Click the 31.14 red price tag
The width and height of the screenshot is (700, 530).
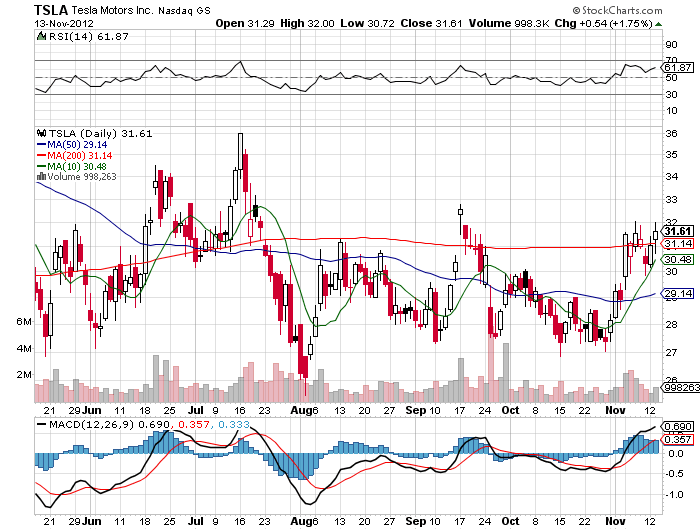(x=678, y=243)
